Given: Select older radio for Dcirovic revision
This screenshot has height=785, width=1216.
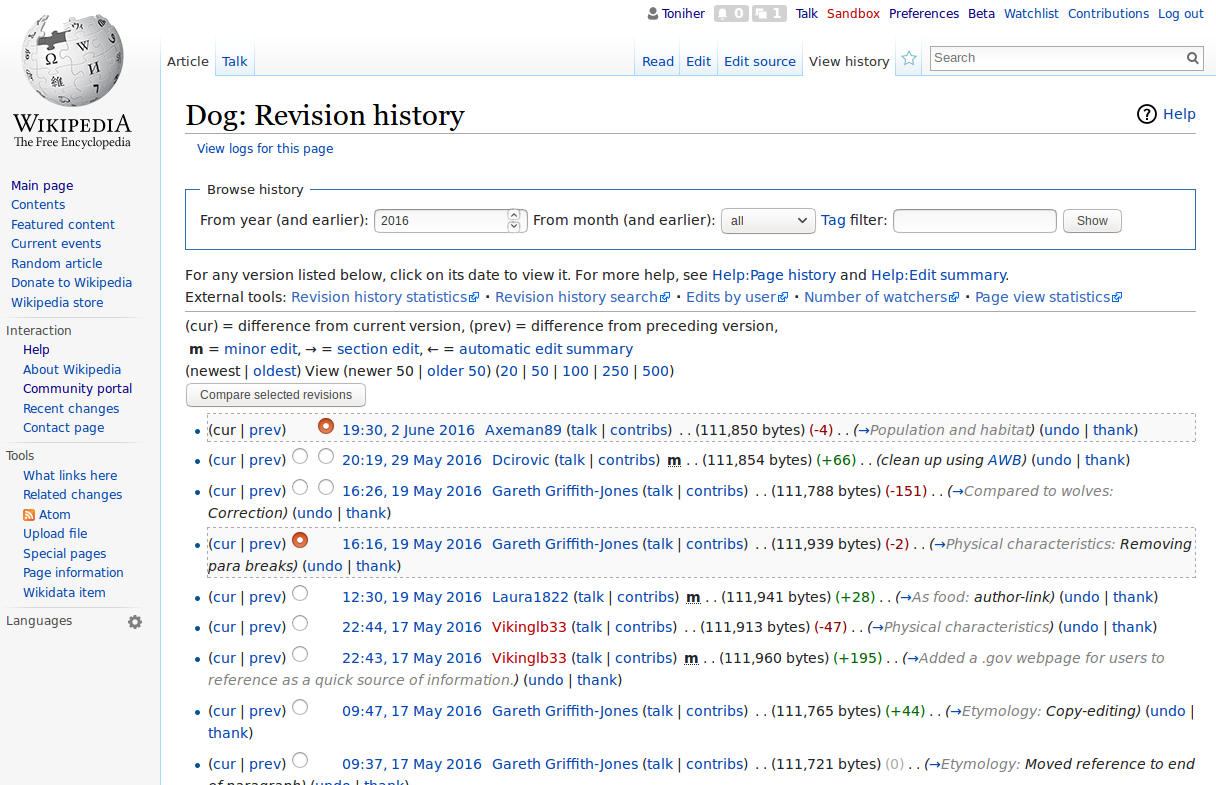Looking at the screenshot, I should tap(300, 457).
